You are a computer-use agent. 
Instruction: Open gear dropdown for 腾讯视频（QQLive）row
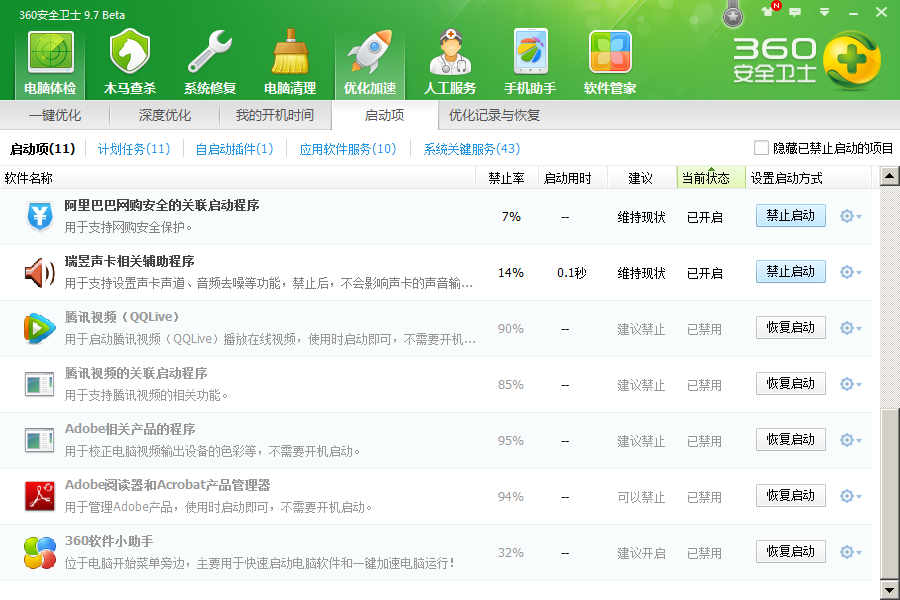point(850,328)
